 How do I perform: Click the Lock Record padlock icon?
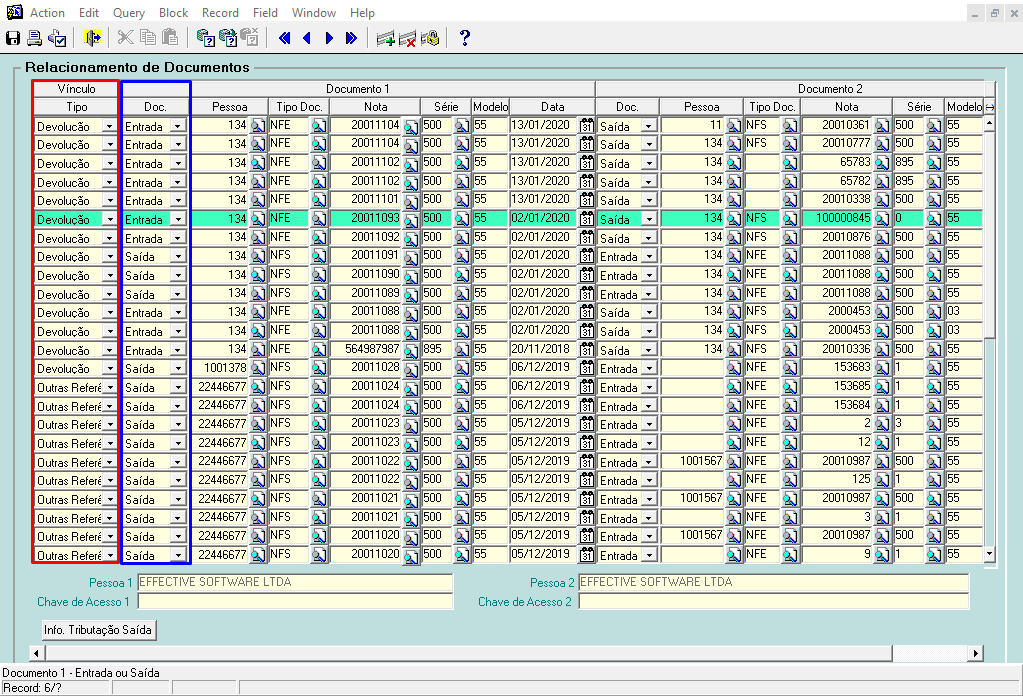tap(429, 38)
